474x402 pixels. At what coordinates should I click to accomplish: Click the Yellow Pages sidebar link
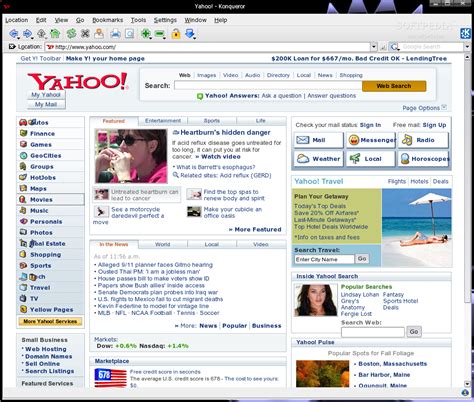tap(52, 310)
